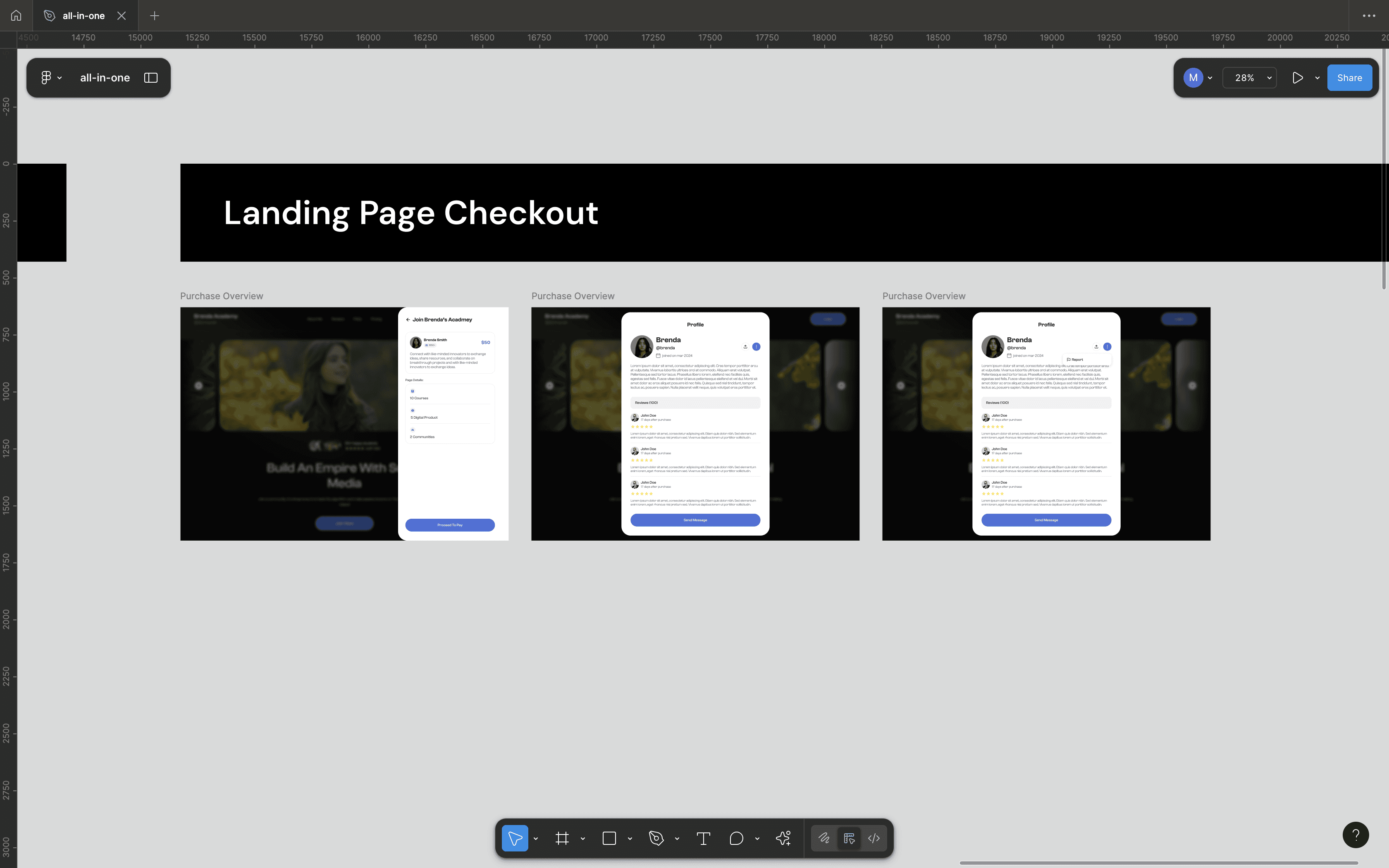Image resolution: width=1389 pixels, height=868 pixels.
Task: Select the Text tool
Action: pyautogui.click(x=703, y=838)
